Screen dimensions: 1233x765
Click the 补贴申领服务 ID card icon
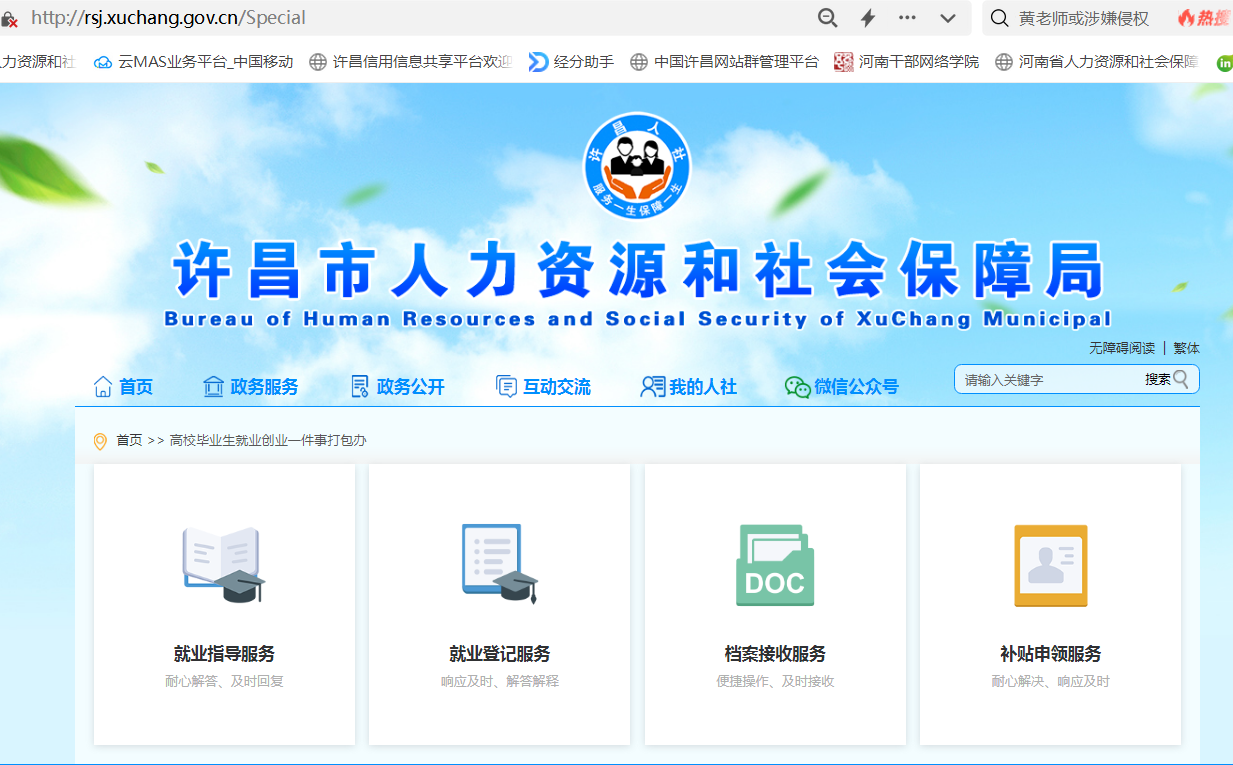[1050, 565]
